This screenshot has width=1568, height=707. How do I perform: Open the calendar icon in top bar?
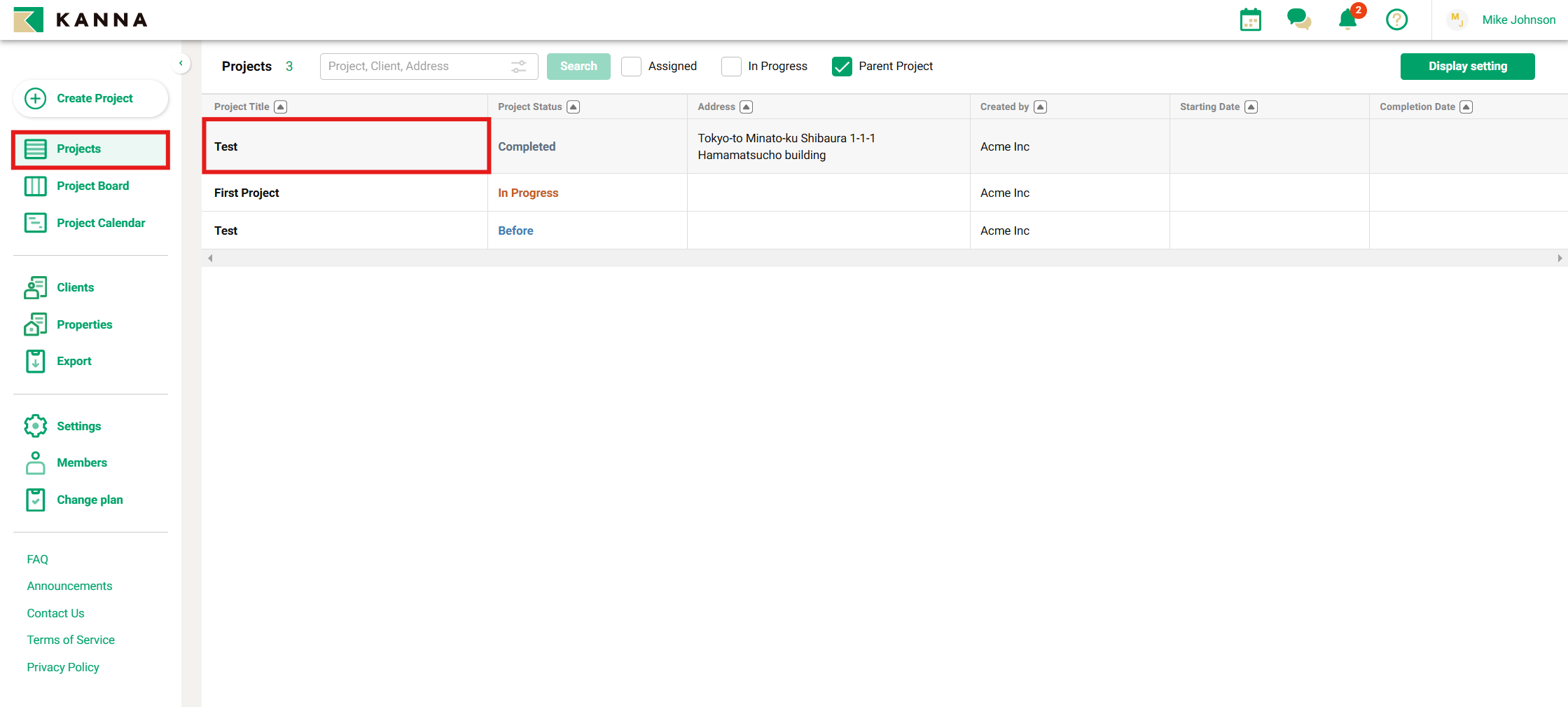[x=1250, y=20]
